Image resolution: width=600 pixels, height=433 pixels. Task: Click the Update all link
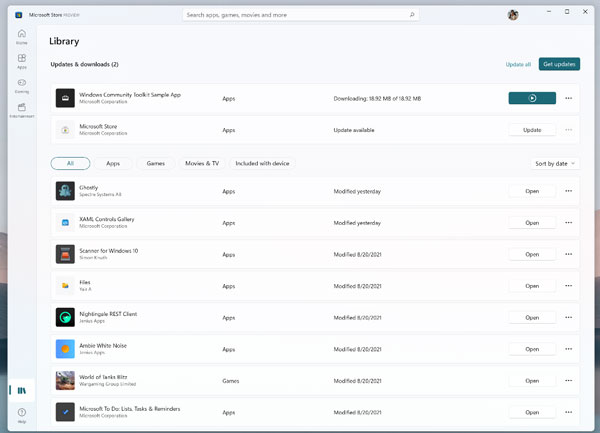(518, 64)
